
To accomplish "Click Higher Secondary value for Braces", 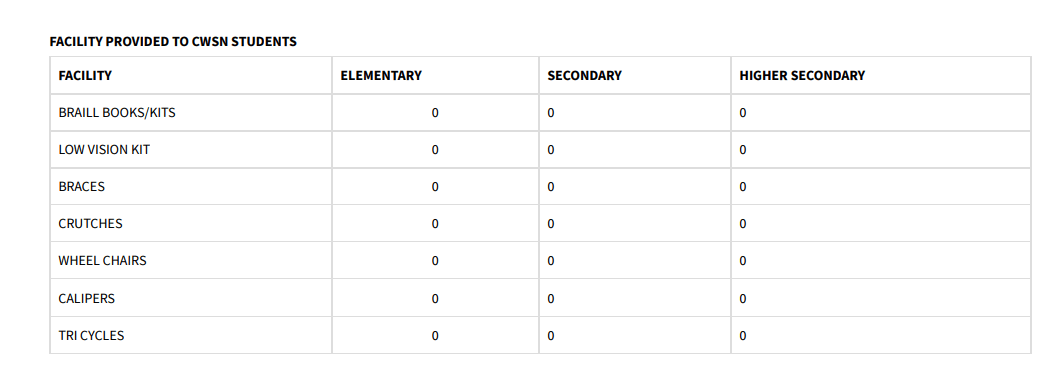I will coord(743,187).
